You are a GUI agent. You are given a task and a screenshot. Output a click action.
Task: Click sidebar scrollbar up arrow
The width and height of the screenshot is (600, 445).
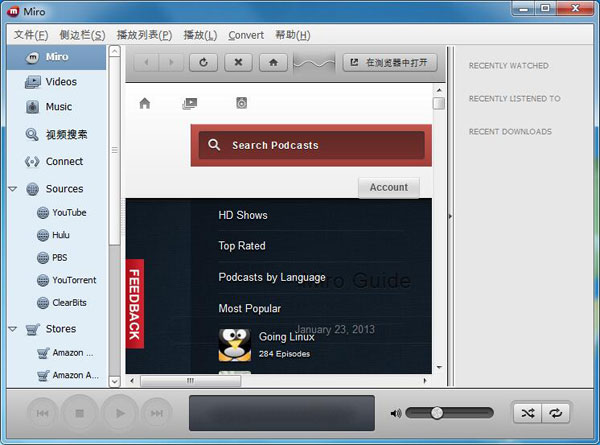click(x=114, y=51)
